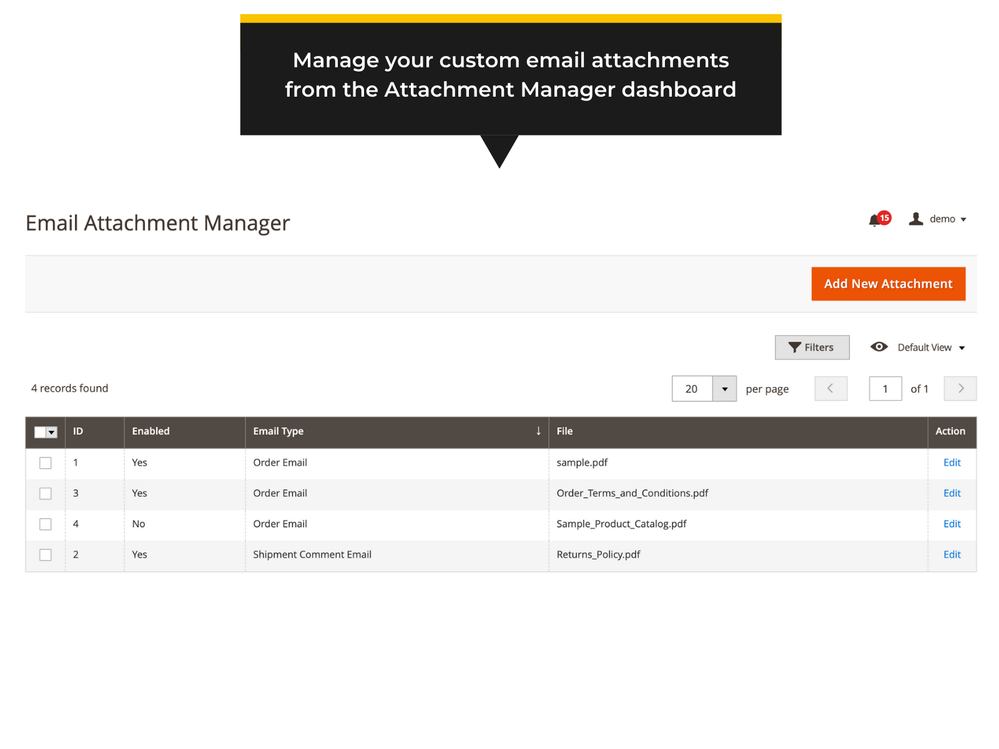Open the Default View dropdown

[x=931, y=348]
